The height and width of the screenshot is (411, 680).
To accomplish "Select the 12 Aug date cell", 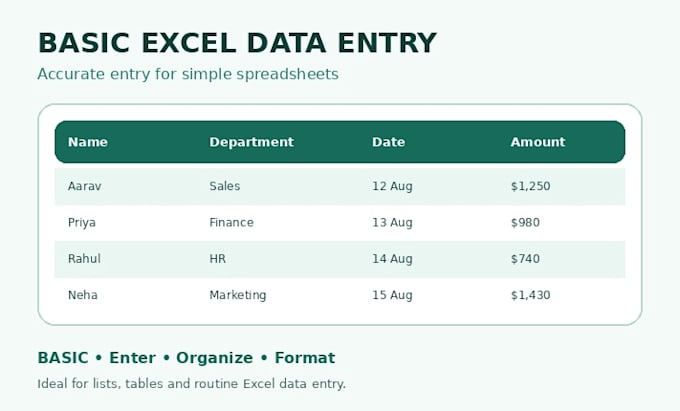I will tap(392, 186).
